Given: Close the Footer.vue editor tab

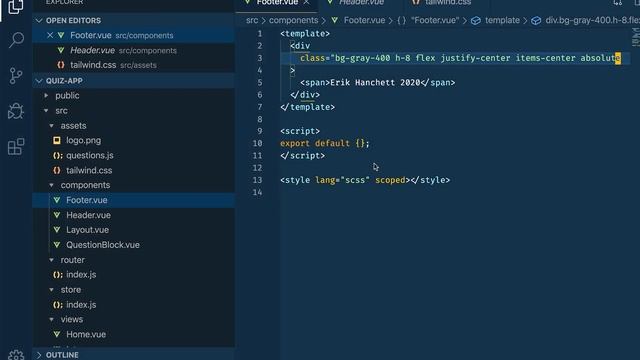Looking at the screenshot, I should pos(307,3).
